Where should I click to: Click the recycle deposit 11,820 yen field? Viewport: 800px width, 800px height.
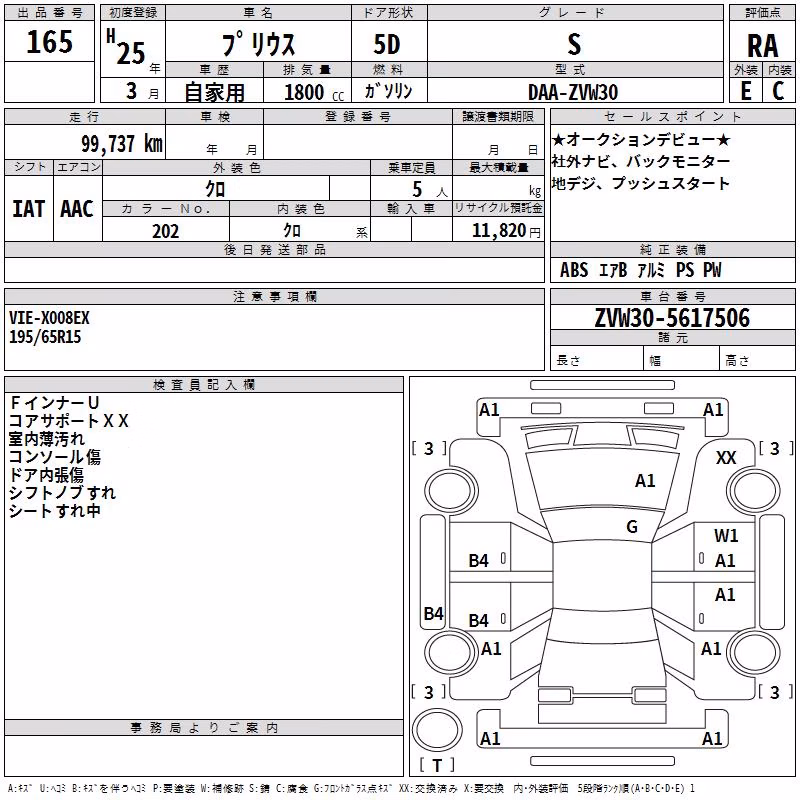498,231
